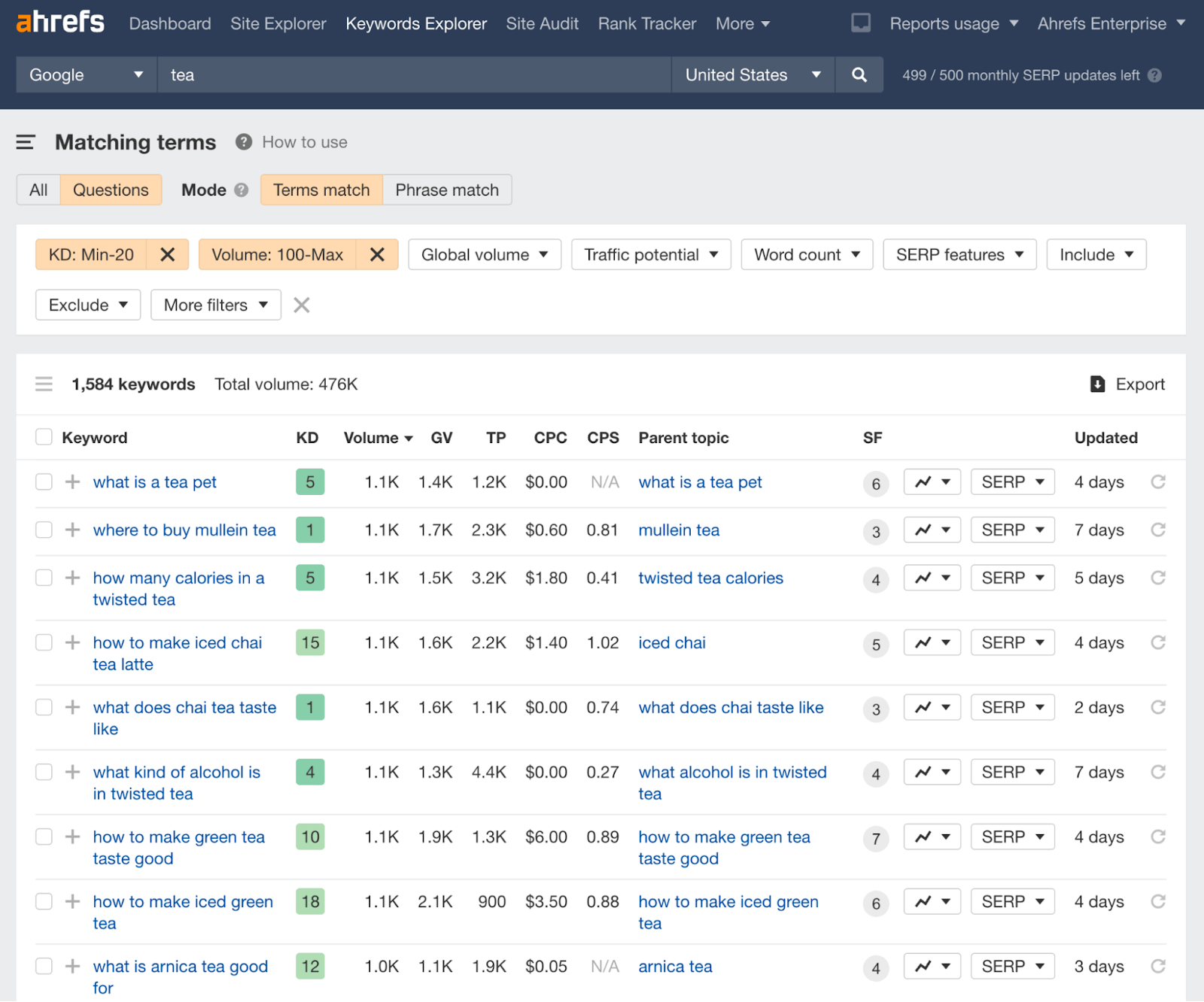The height and width of the screenshot is (1002, 1204).
Task: Select the checkbox for what is a tea pet
Action: pos(44,481)
